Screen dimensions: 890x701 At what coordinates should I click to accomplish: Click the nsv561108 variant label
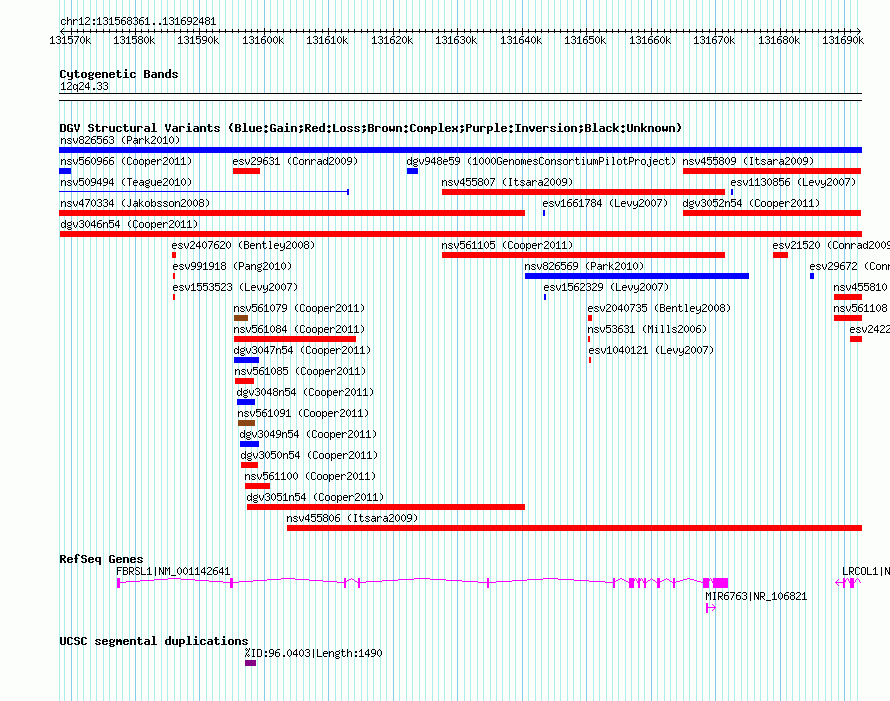coord(860,308)
